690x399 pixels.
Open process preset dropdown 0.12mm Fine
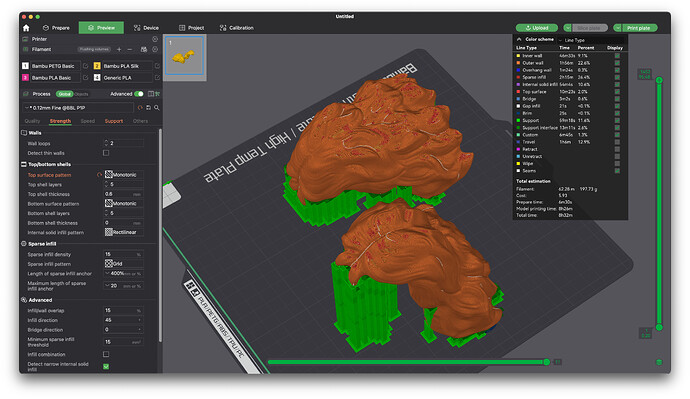click(78, 108)
